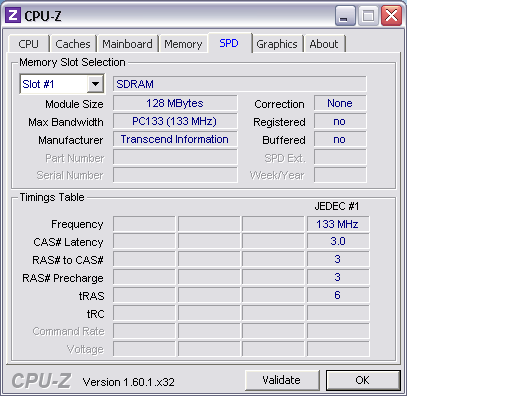This screenshot has height=396, width=512.
Task: Click the Registered value no
Action: 340,121
